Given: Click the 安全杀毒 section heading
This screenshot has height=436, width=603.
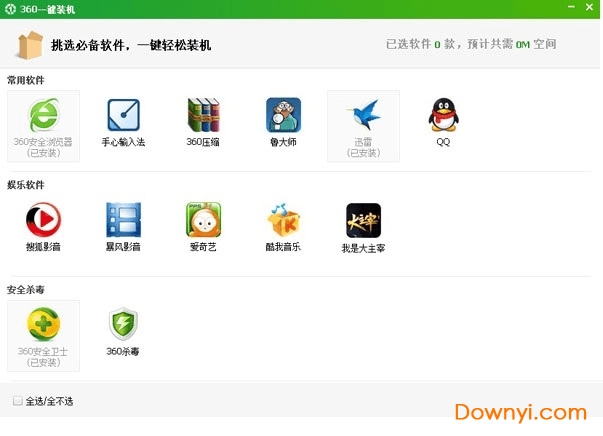Looking at the screenshot, I should pos(26,289).
